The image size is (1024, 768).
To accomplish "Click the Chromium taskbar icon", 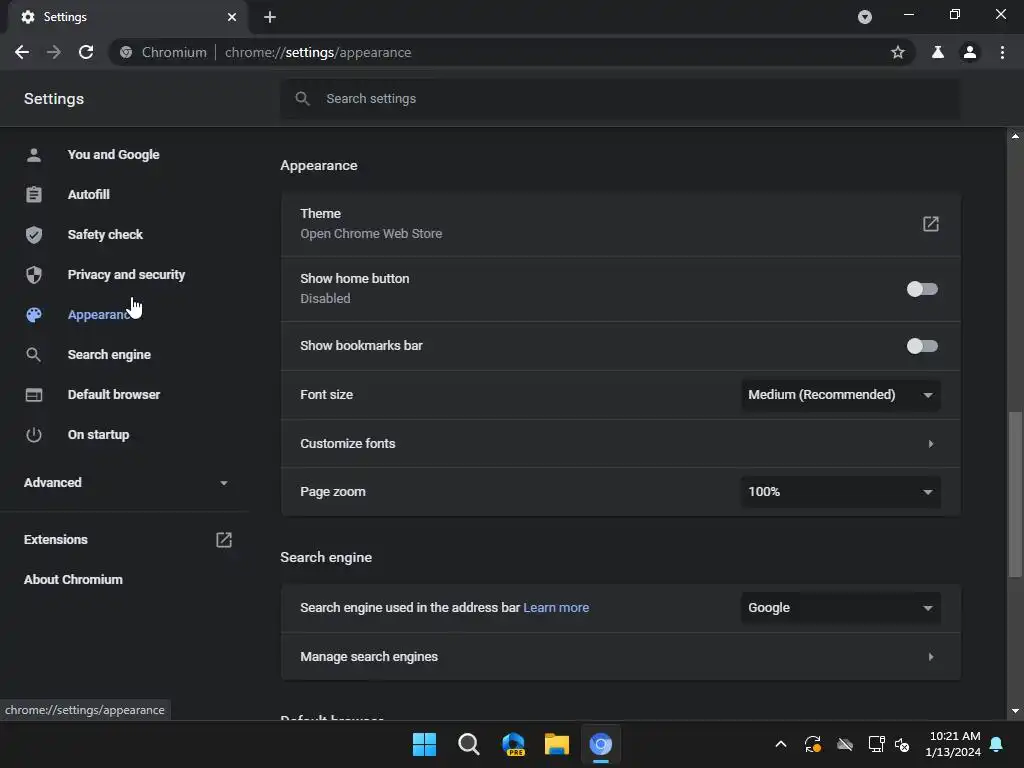I will [x=601, y=744].
